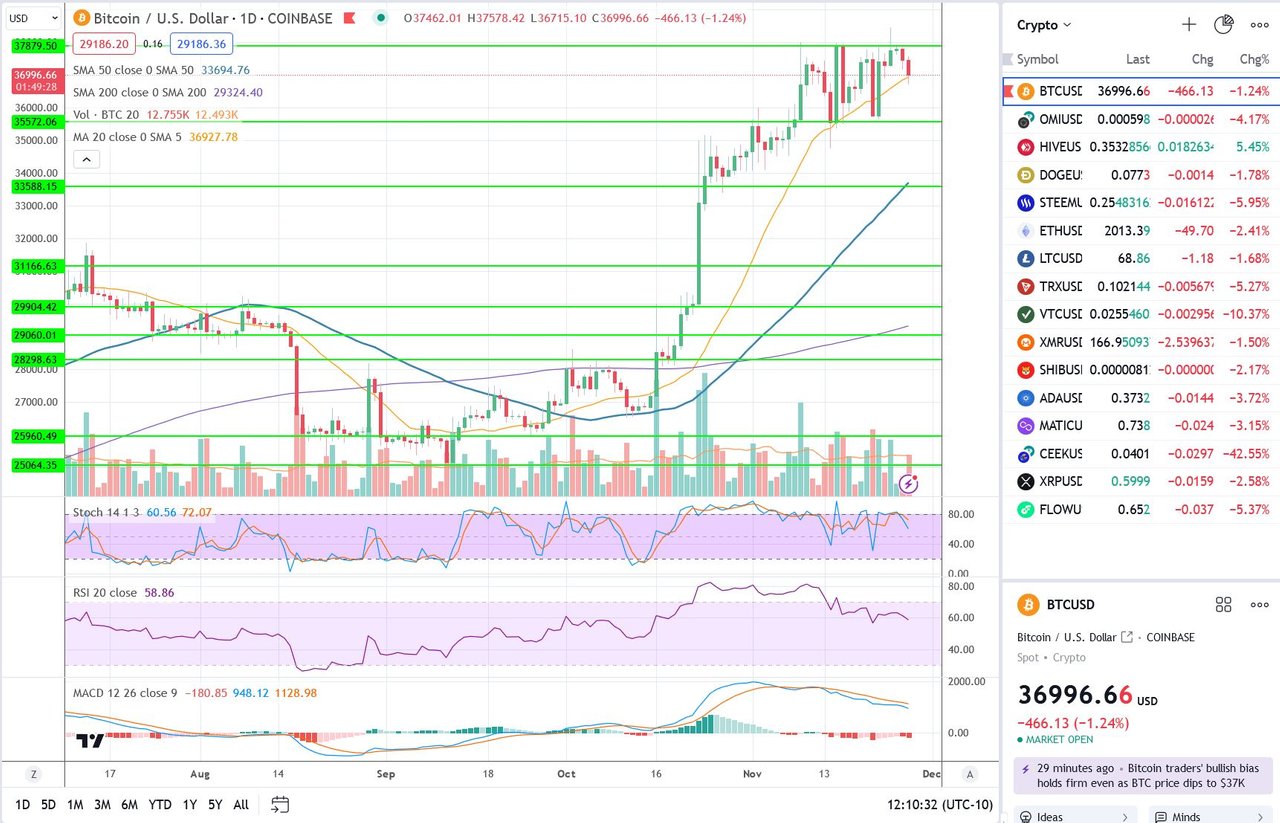The height and width of the screenshot is (823, 1280).
Task: Click the red sell price 29186.20 button
Action: [x=104, y=44]
